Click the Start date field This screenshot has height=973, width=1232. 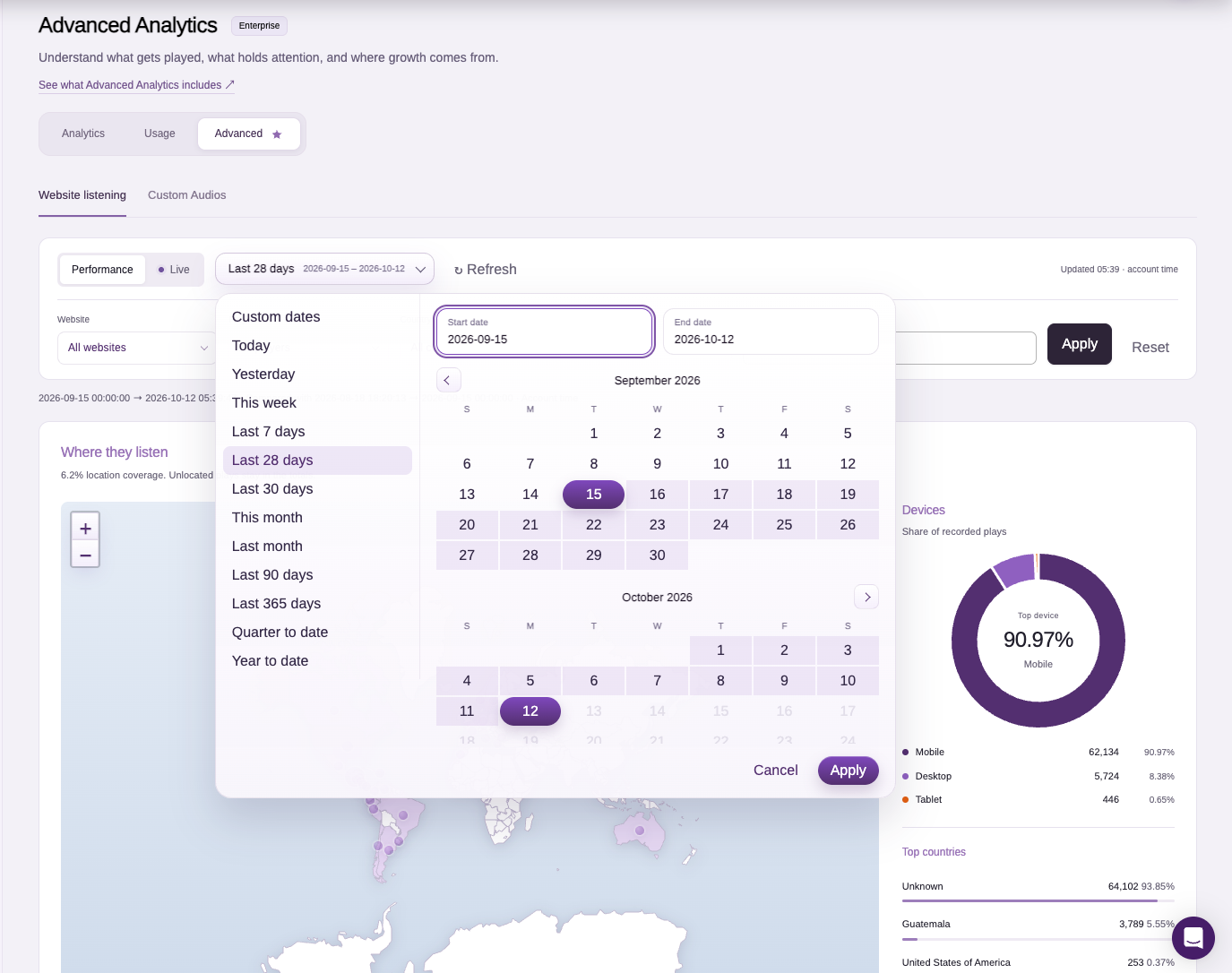[544, 332]
